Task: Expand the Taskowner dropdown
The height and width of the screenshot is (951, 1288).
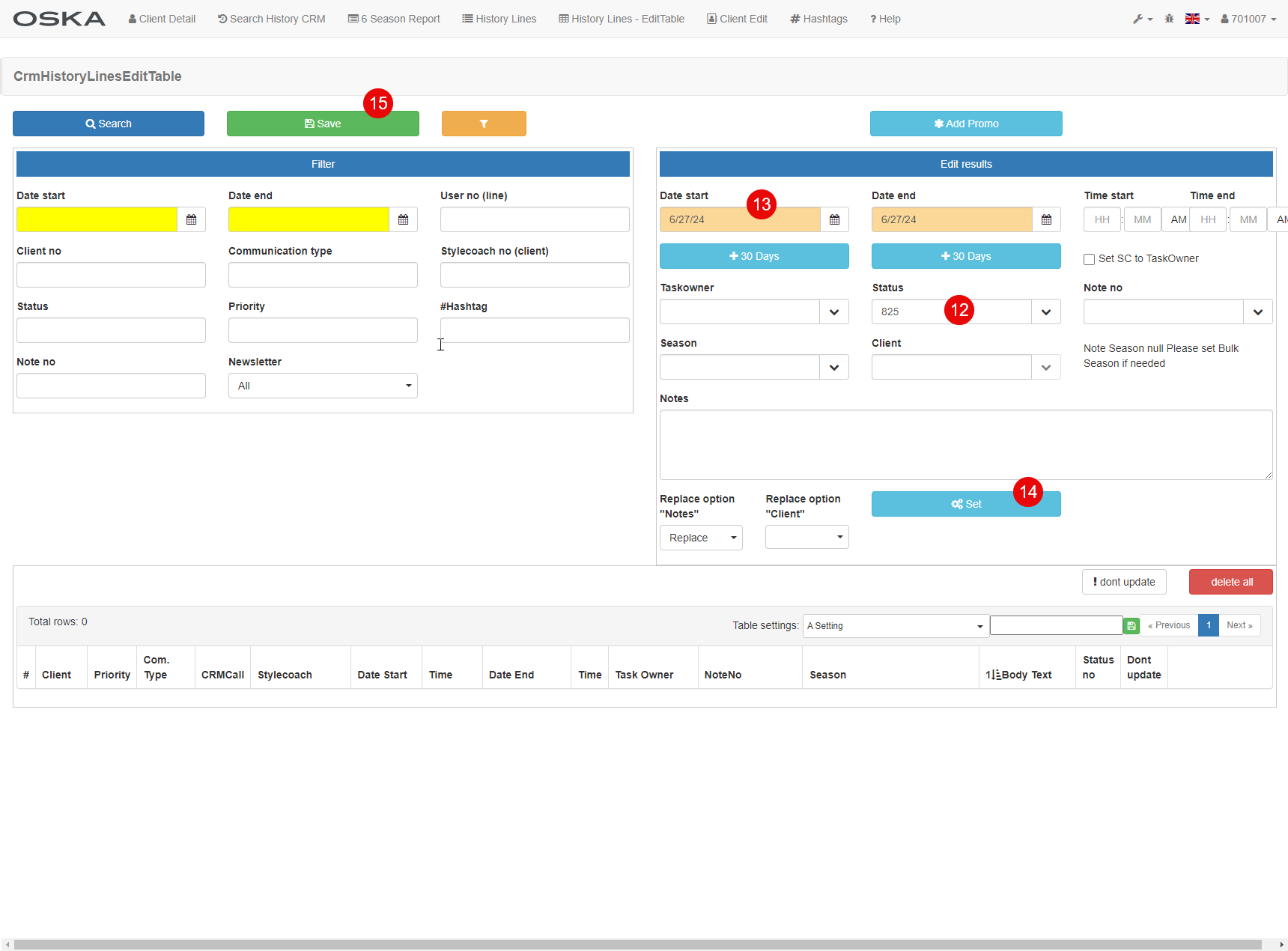Action: point(834,312)
